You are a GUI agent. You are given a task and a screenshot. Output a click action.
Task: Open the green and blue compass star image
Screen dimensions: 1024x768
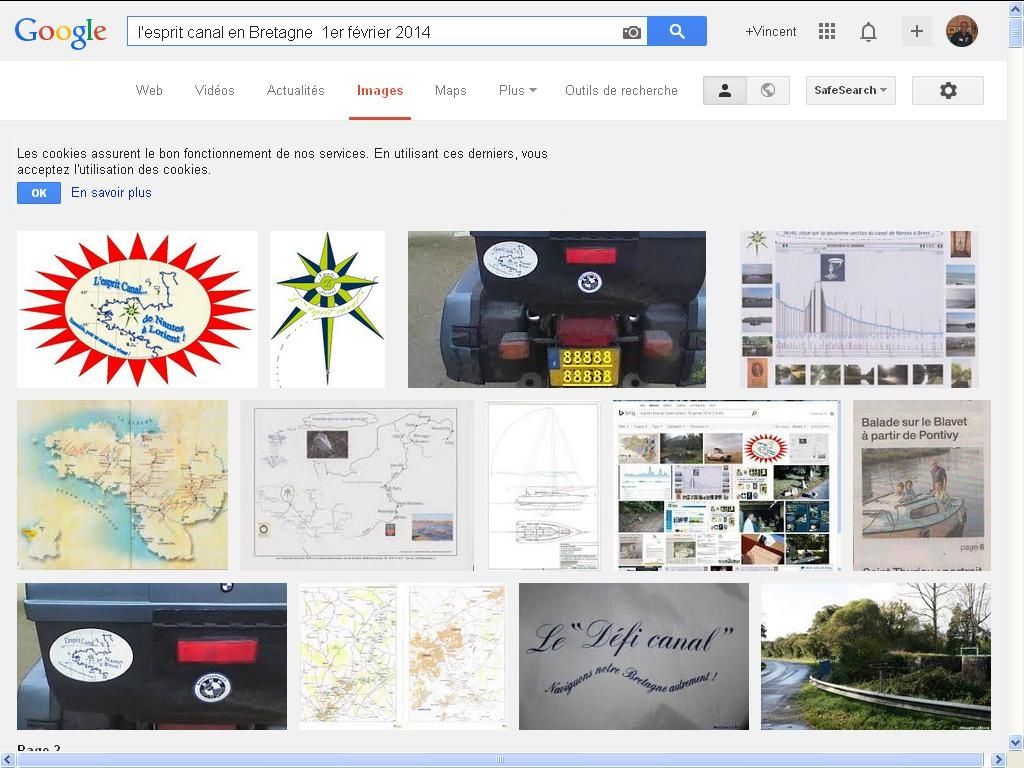[x=327, y=309]
